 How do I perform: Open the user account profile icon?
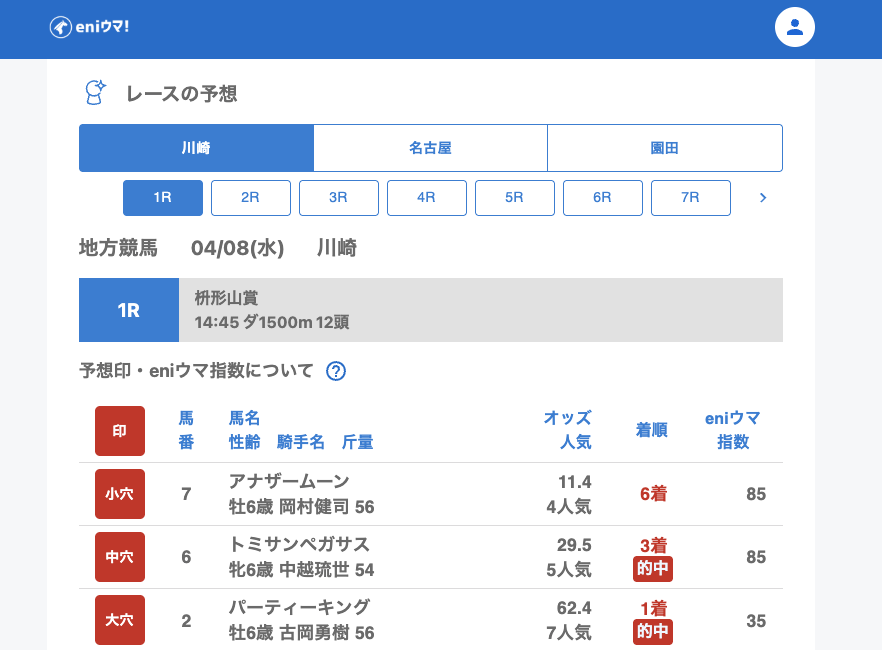[x=795, y=27]
